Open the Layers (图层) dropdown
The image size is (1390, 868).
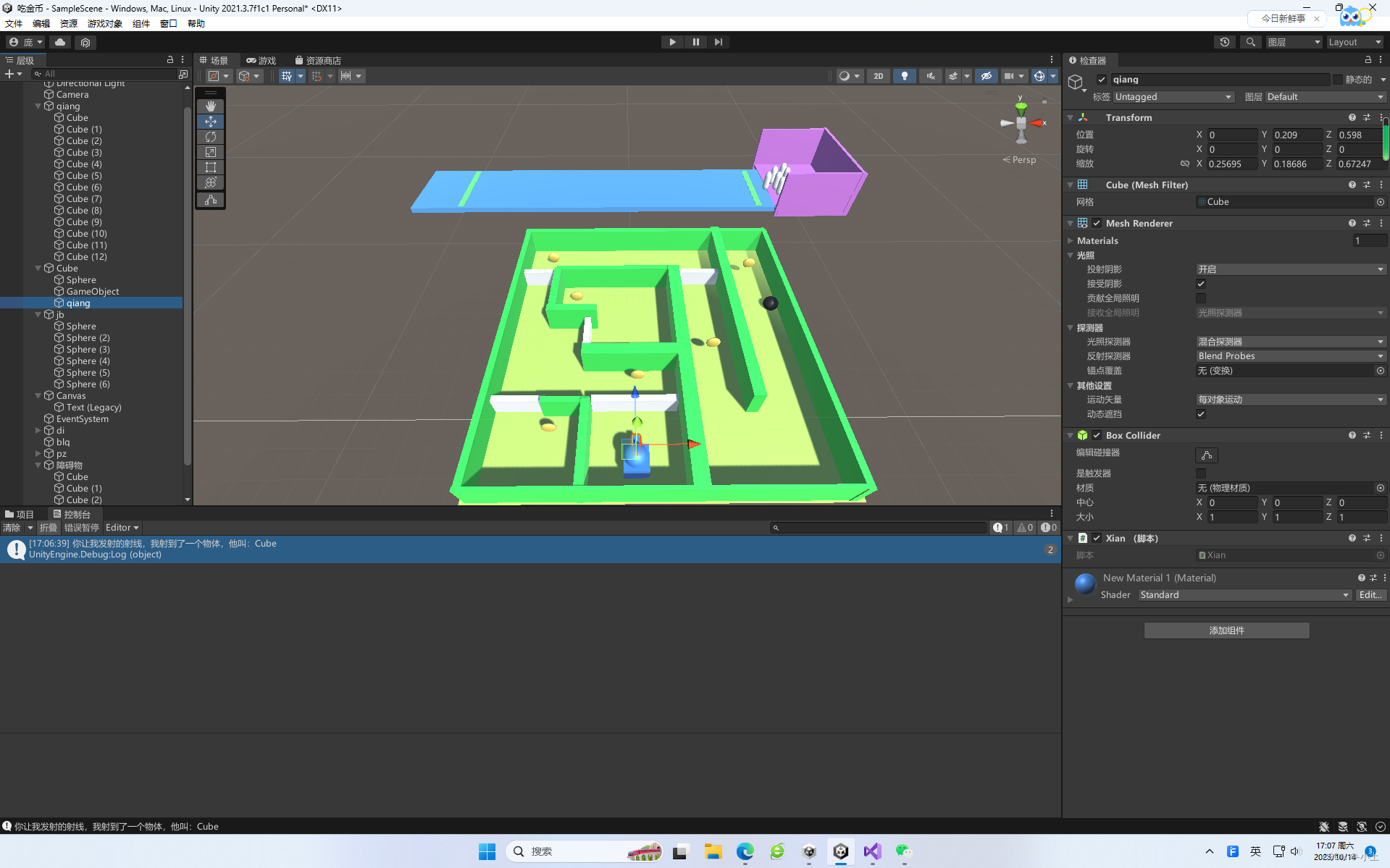(1294, 42)
